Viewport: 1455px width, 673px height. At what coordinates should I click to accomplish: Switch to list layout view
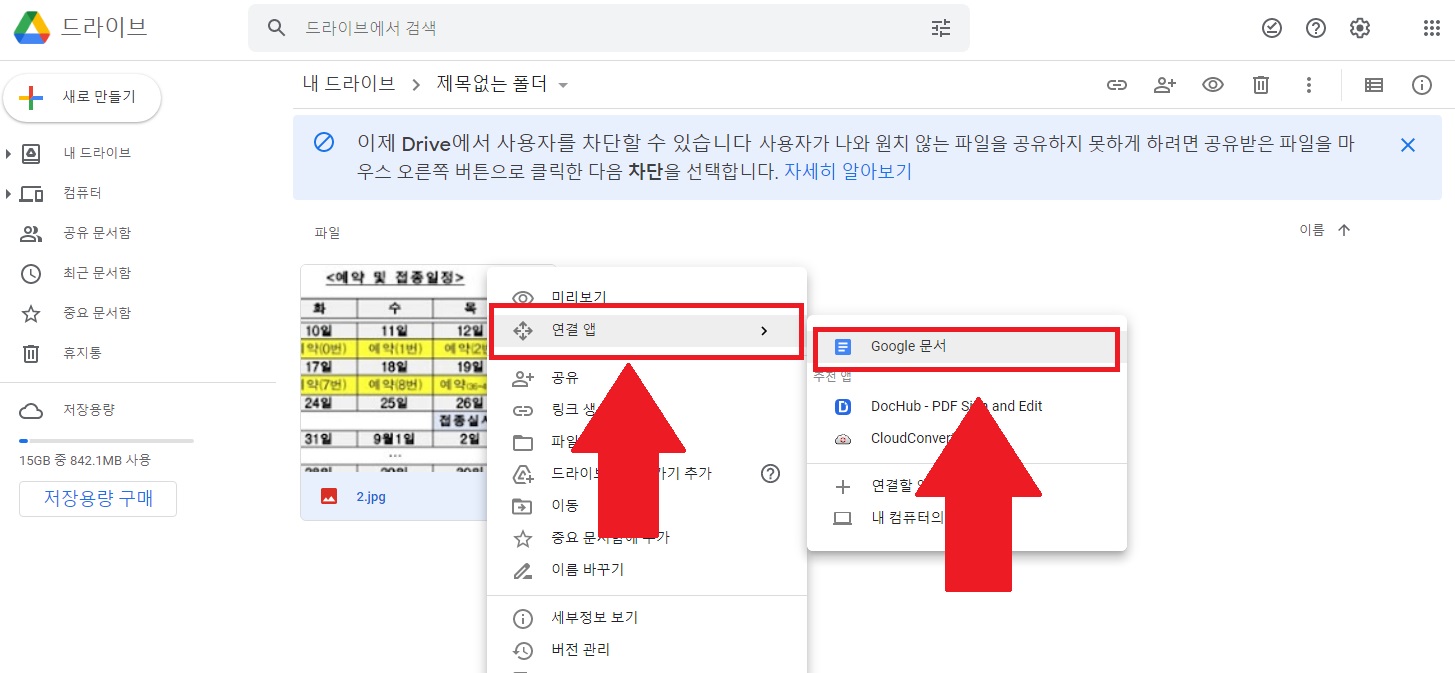(x=1374, y=85)
